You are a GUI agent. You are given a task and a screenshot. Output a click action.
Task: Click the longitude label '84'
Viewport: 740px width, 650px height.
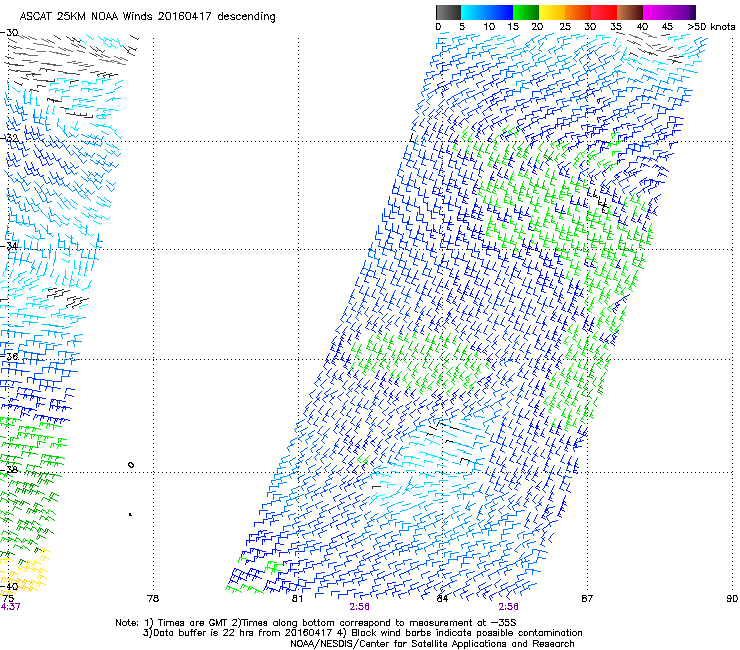coord(442,599)
